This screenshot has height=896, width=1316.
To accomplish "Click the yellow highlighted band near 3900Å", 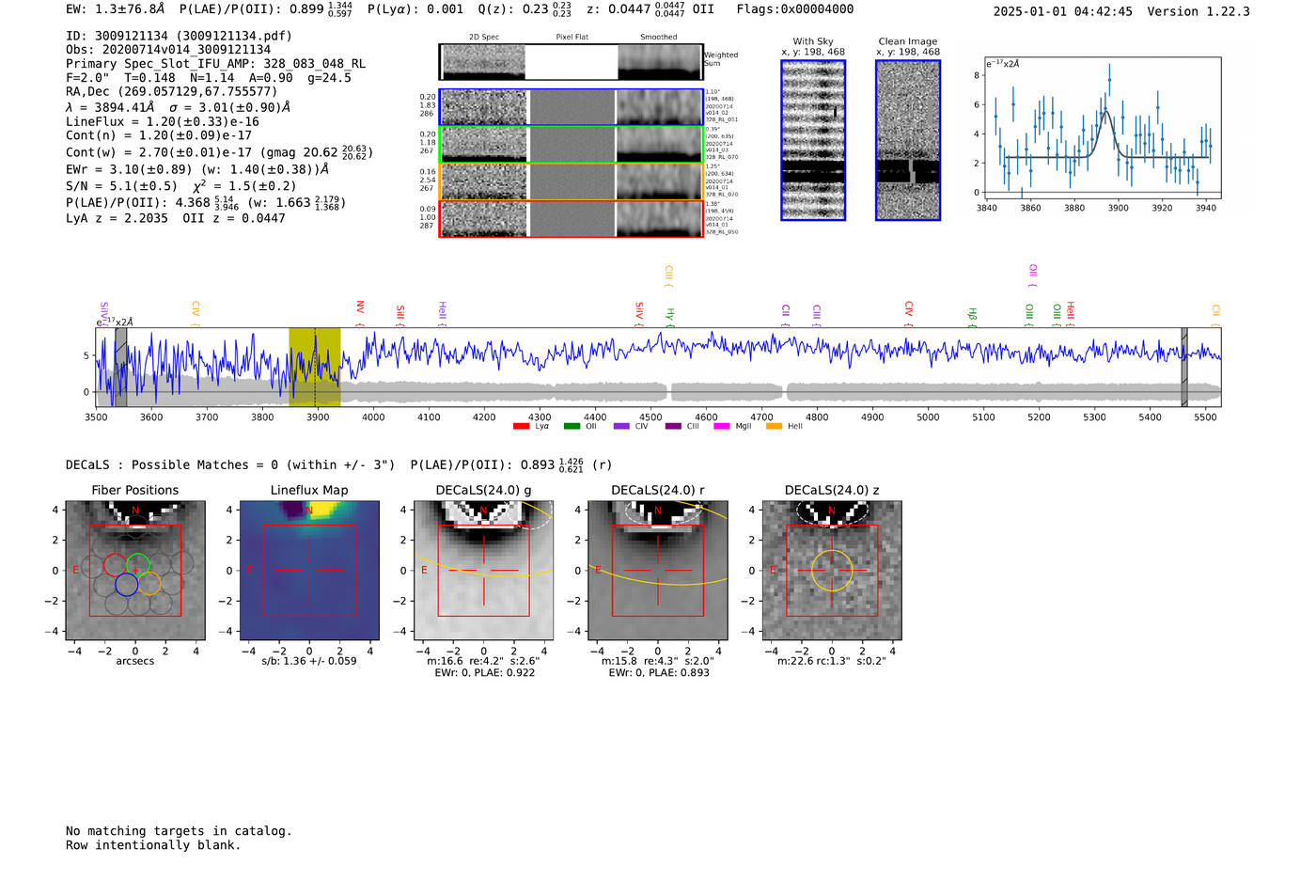I will (x=315, y=368).
